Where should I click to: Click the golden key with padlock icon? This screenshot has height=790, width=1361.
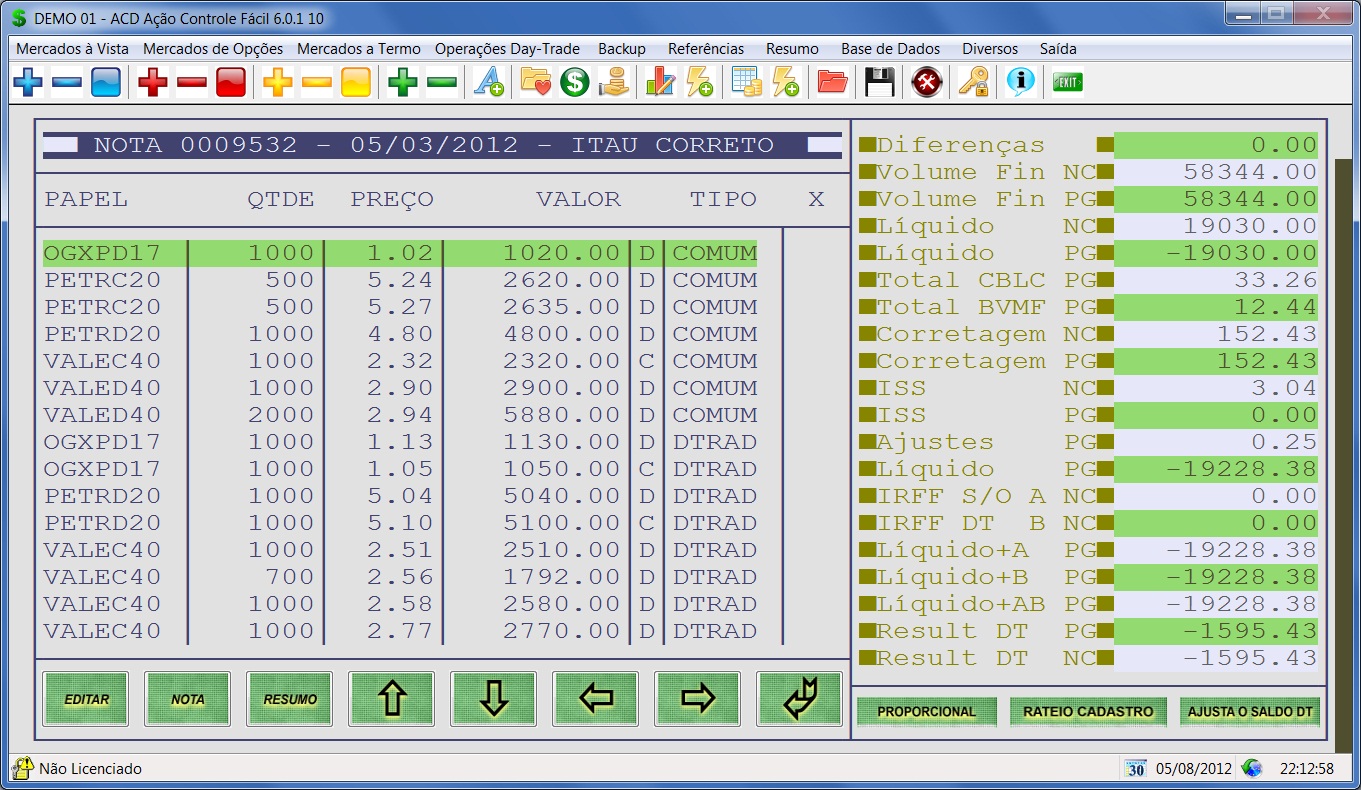973,83
